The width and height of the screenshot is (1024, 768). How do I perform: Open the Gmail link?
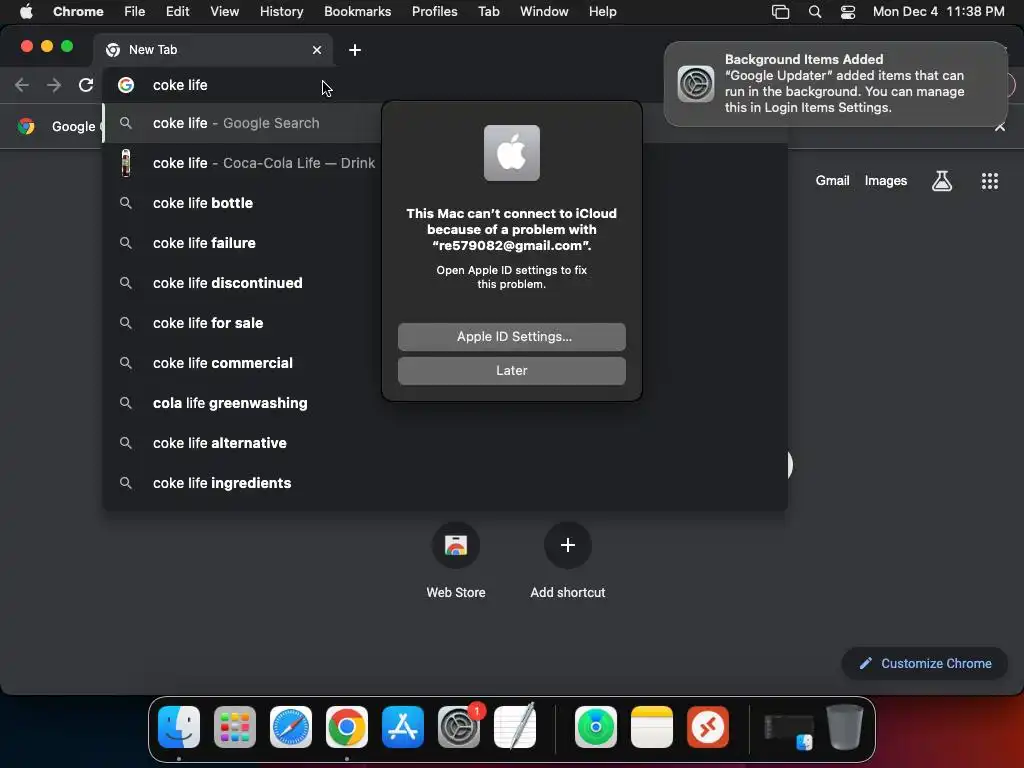[x=832, y=181]
